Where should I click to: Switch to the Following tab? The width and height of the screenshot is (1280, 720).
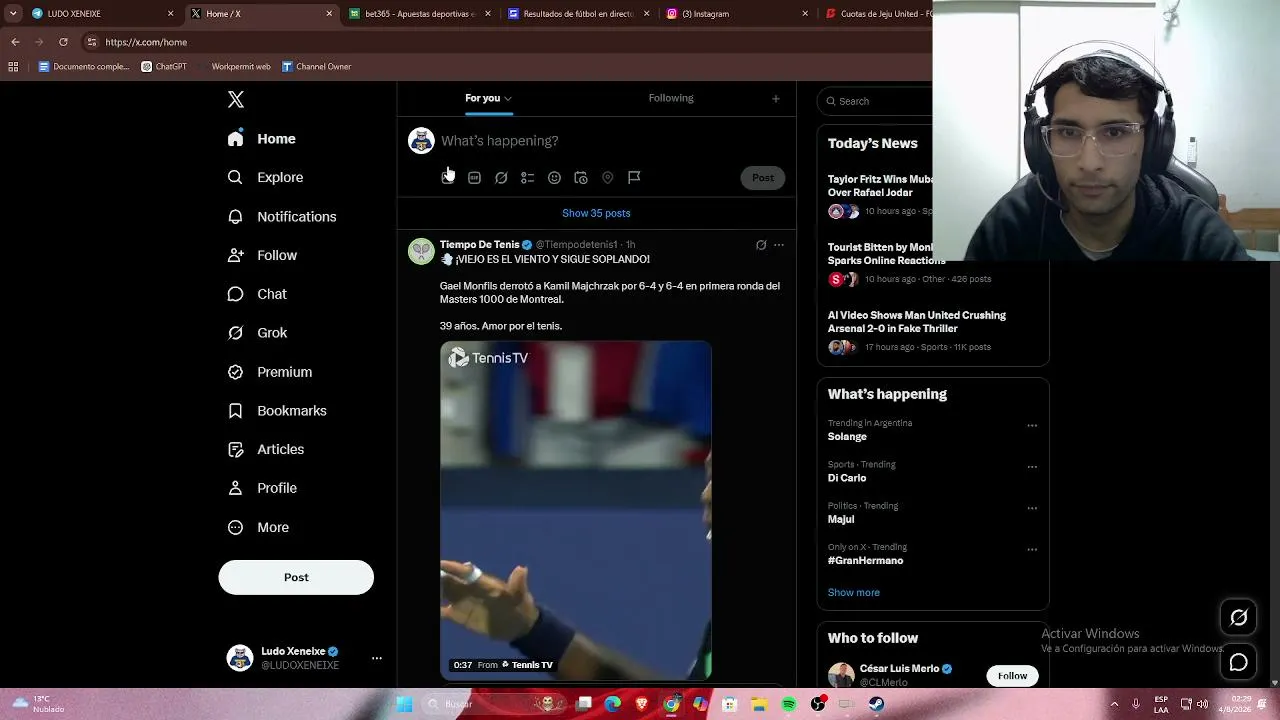(671, 98)
